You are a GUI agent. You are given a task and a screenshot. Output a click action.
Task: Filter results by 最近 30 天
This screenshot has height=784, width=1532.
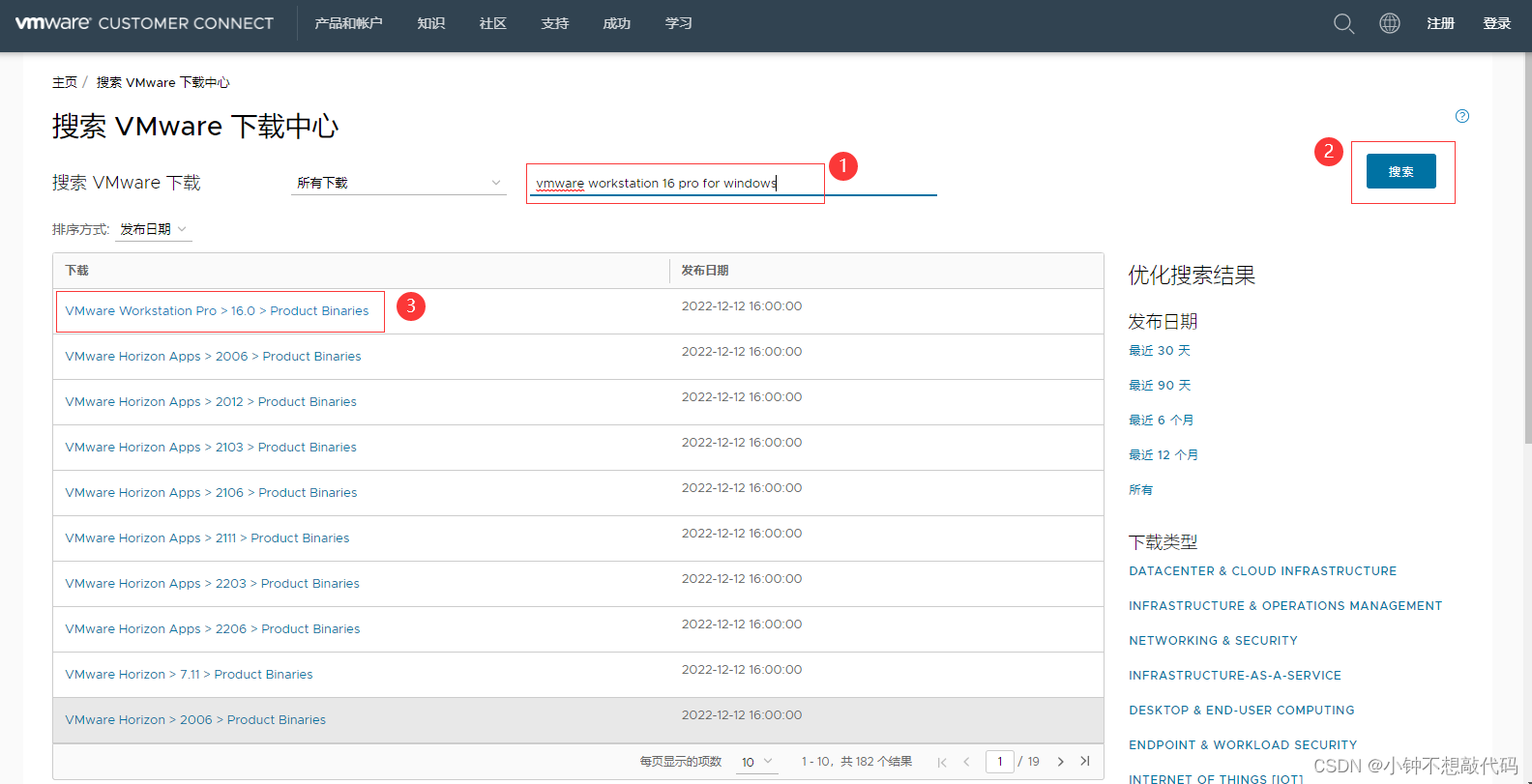(x=1160, y=351)
